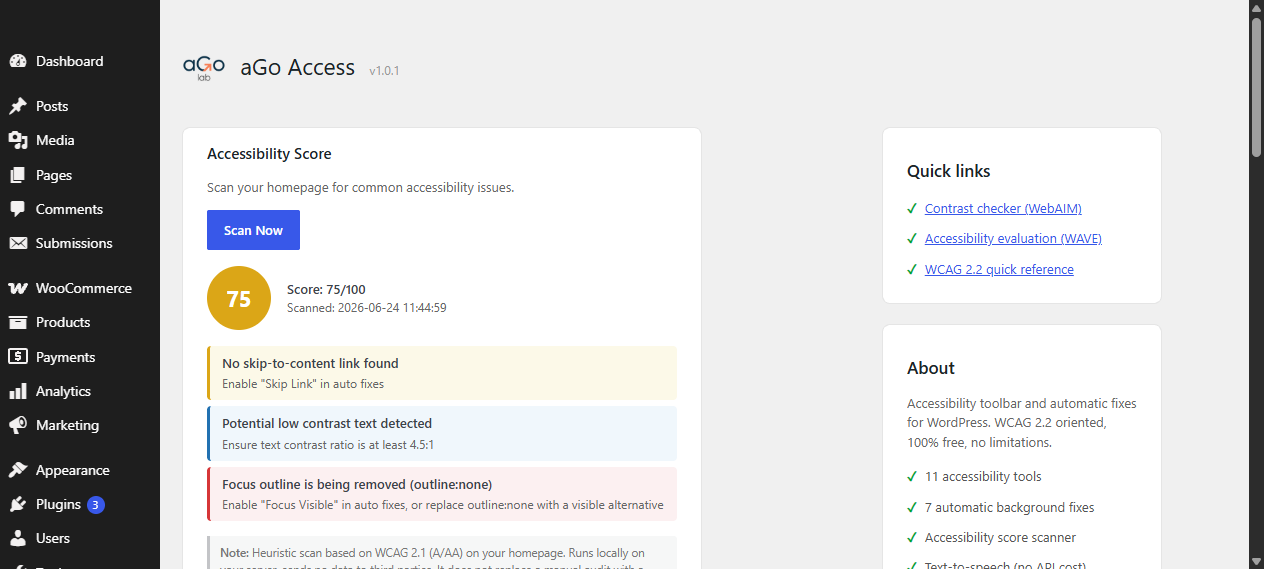
Task: Click "11 accessibility tools" list item
Action: click(983, 477)
